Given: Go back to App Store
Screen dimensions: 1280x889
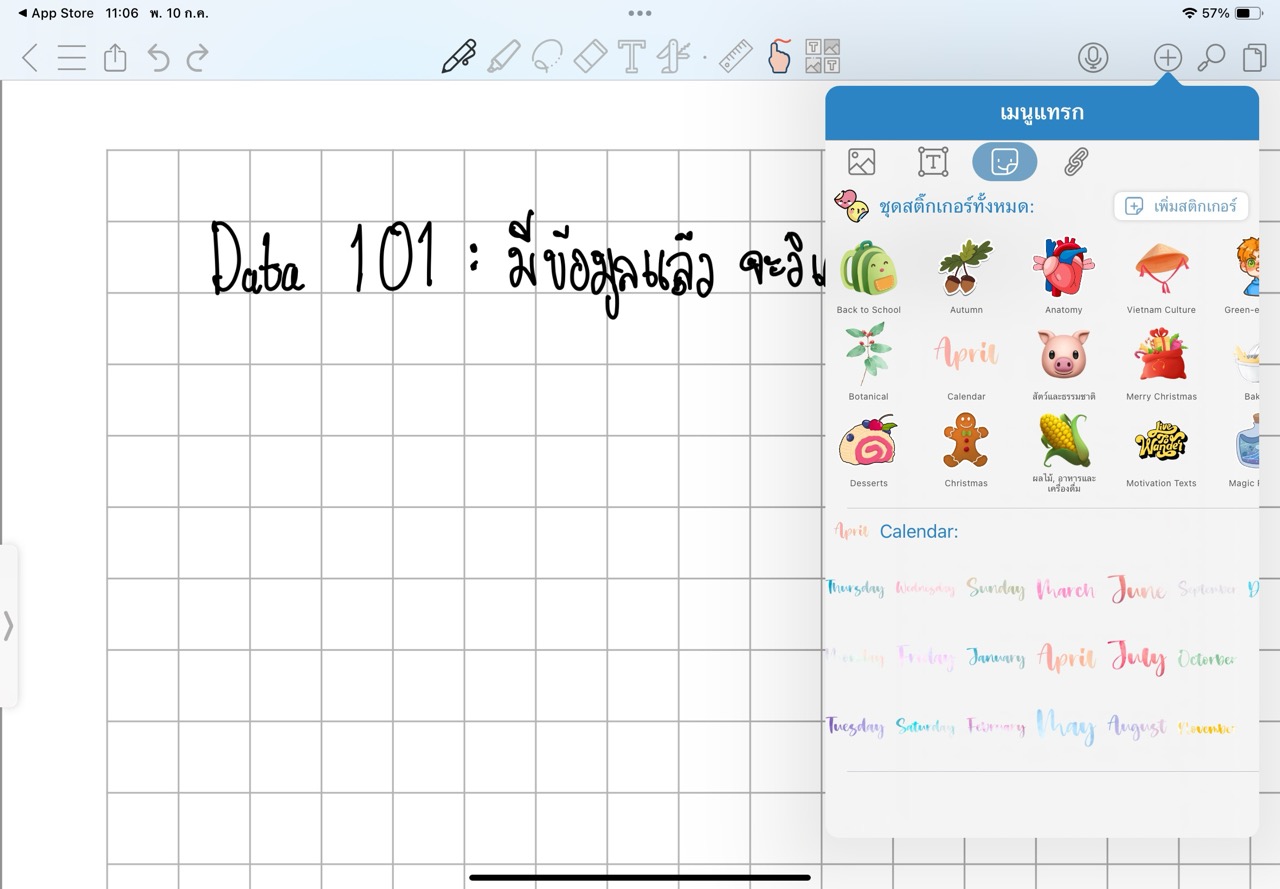Looking at the screenshot, I should tap(56, 13).
